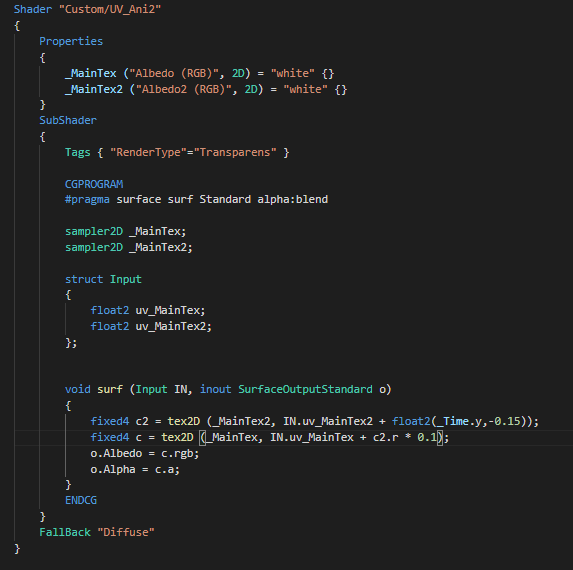Screen dimensions: 573x570
Task: Click the o.Alpha = c.a; line
Action: click(135, 470)
